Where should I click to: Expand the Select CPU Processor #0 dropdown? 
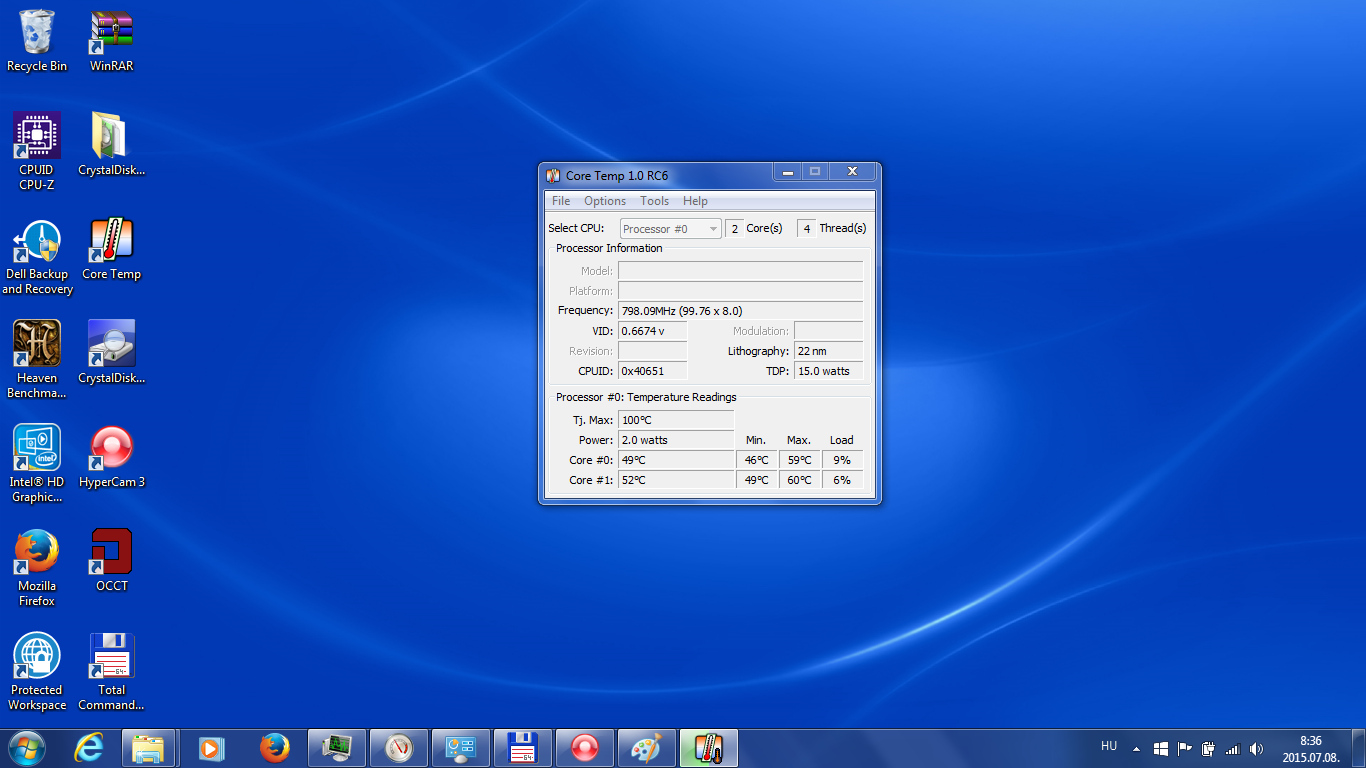(x=670, y=229)
